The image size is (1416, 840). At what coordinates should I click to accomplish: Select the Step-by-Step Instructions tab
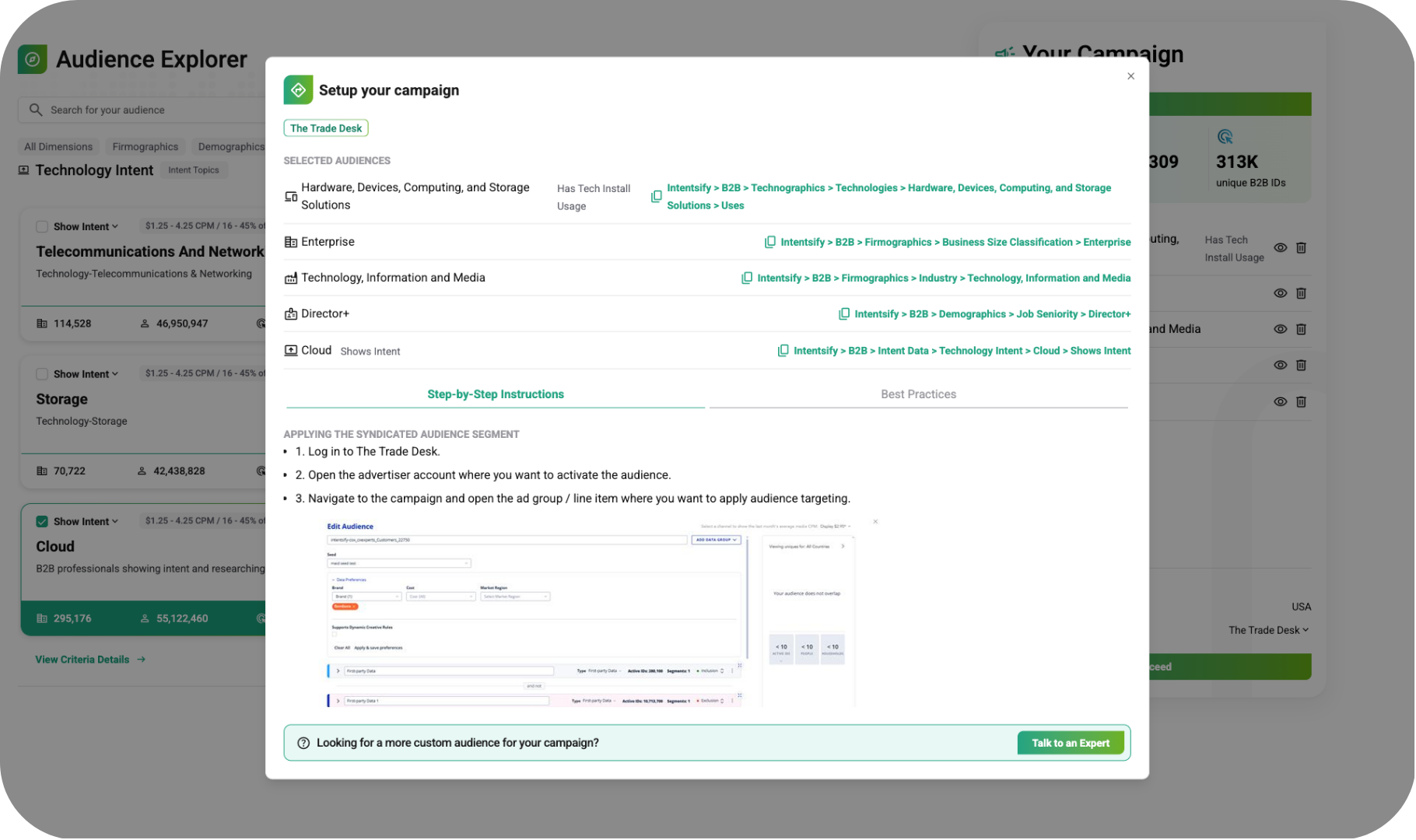[495, 394]
